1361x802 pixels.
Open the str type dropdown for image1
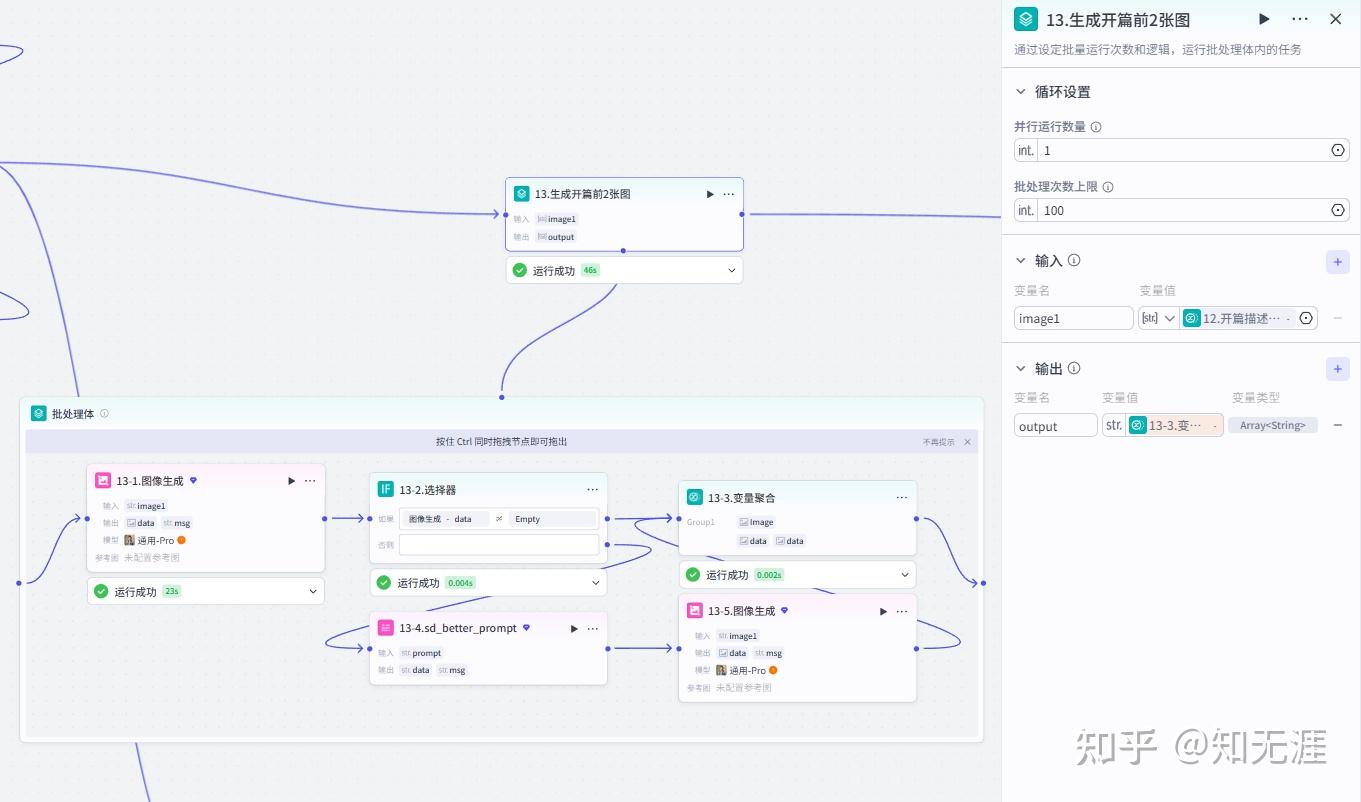coord(1159,318)
